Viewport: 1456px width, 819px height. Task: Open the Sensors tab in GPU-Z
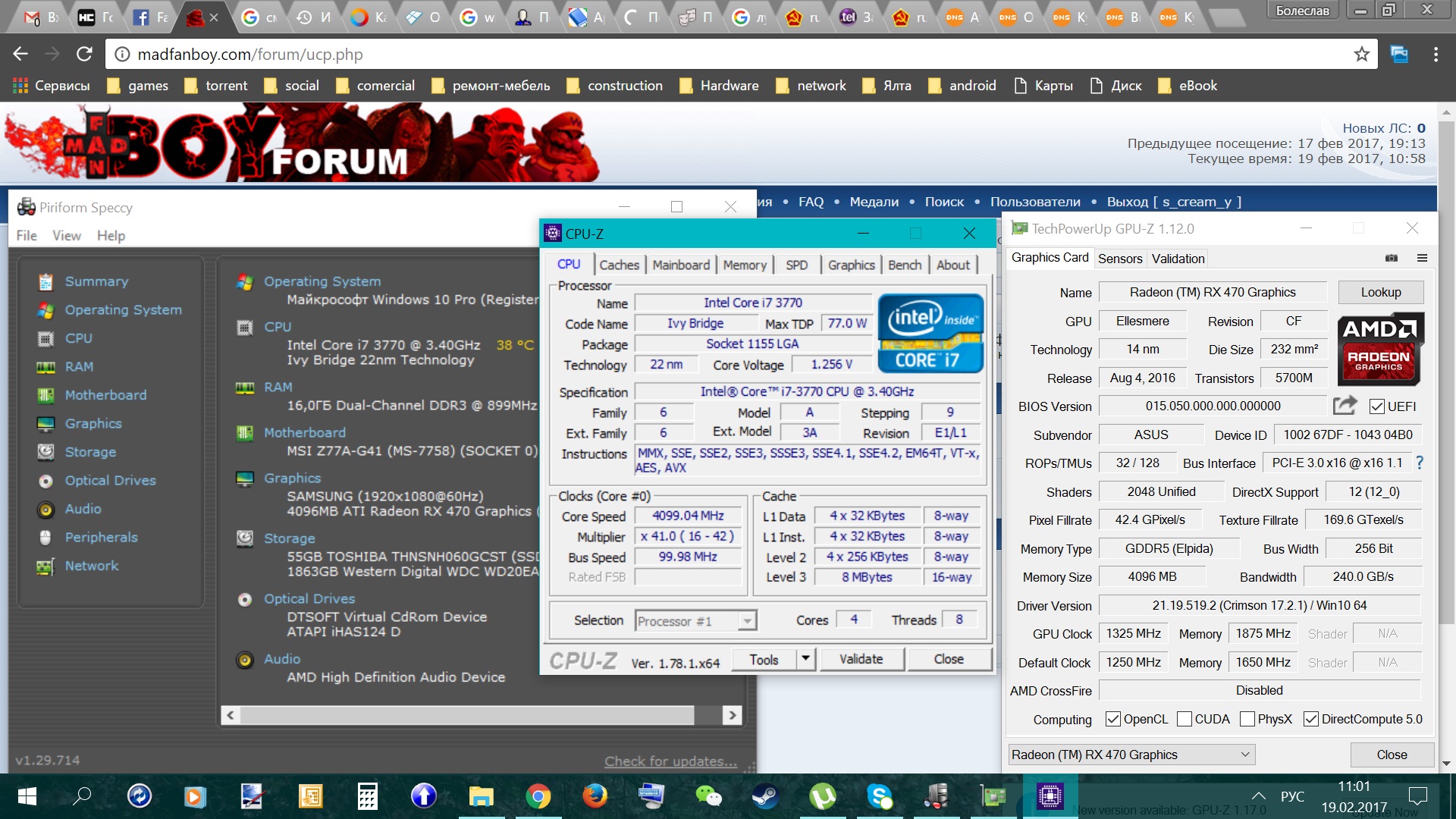tap(1119, 259)
